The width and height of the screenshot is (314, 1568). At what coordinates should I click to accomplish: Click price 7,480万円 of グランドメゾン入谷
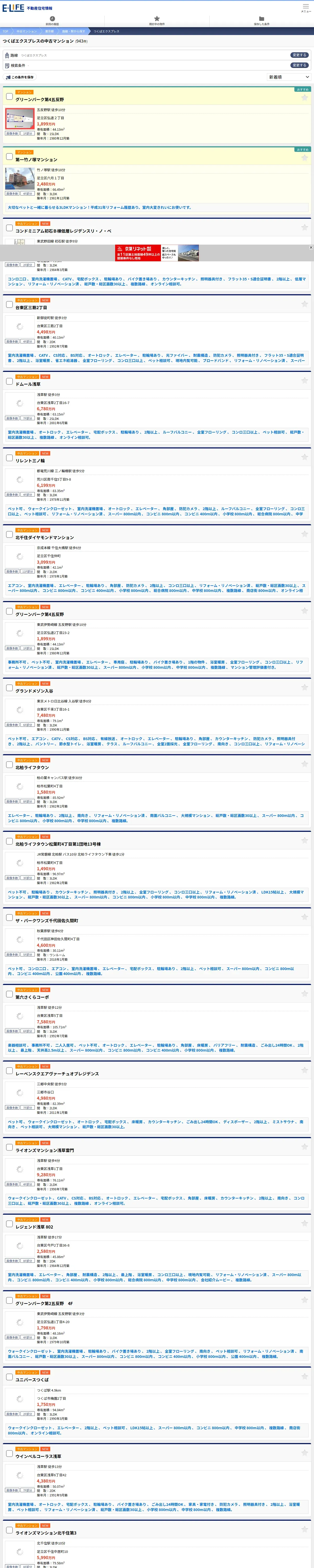coord(46,715)
